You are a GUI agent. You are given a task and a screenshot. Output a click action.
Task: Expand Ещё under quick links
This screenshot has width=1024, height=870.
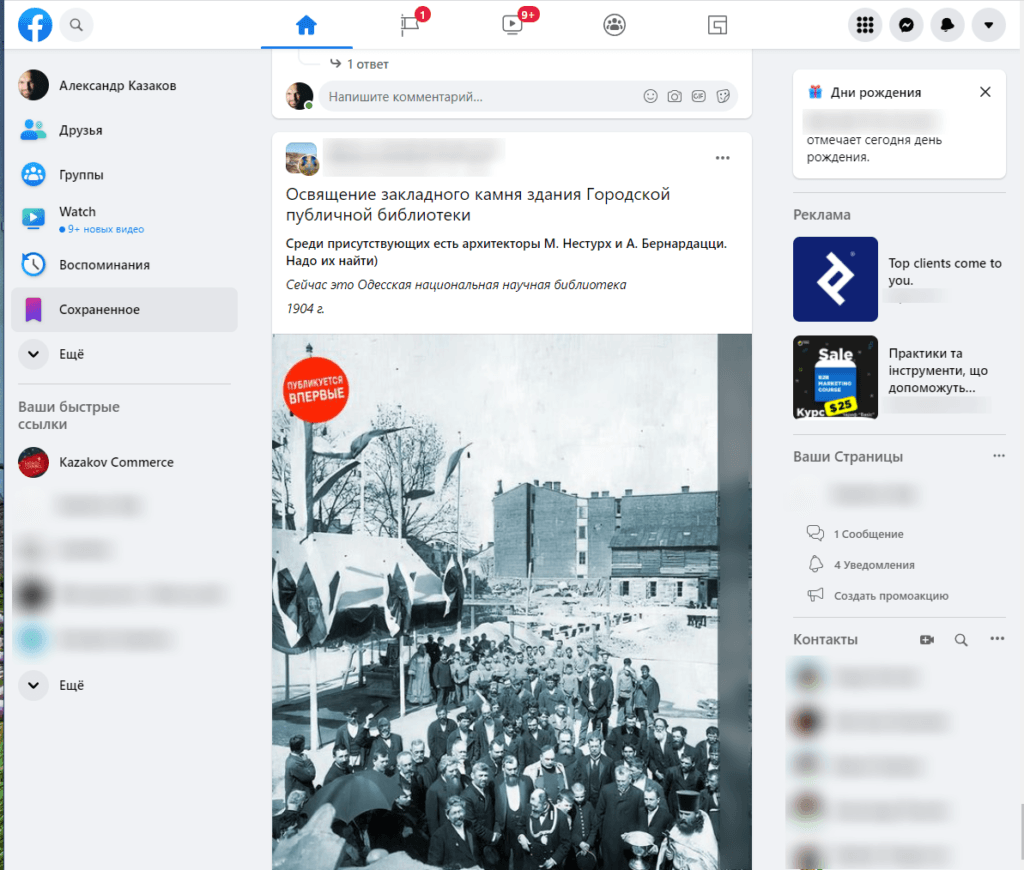tap(125, 685)
